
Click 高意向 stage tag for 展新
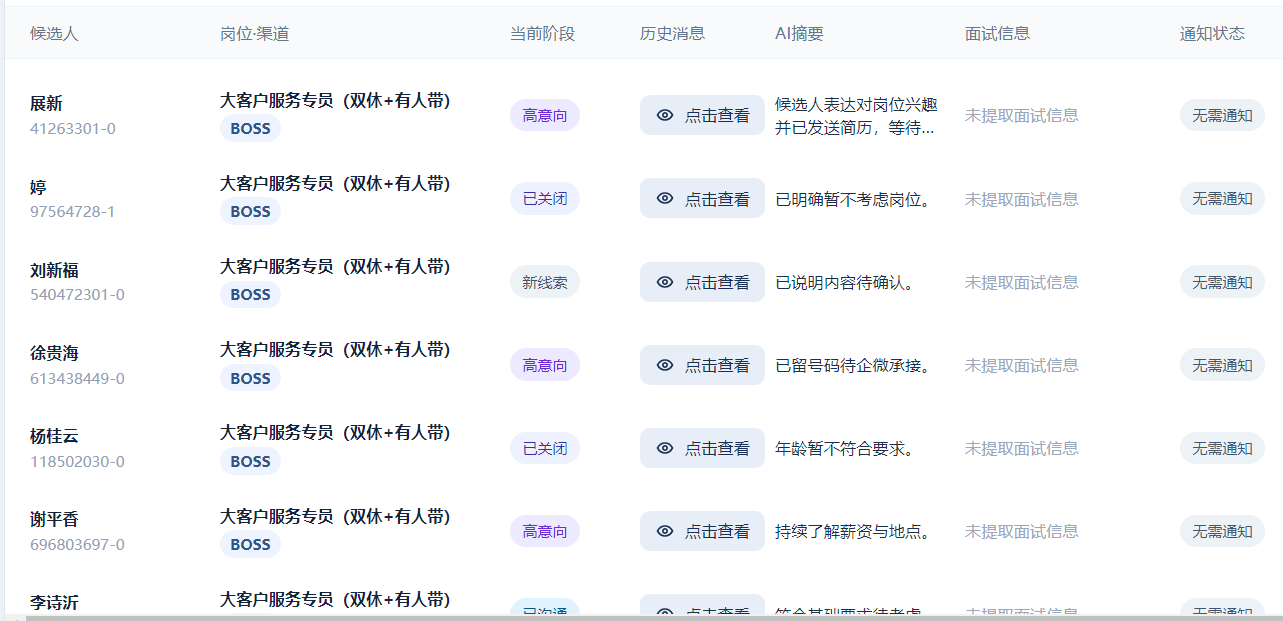point(545,115)
